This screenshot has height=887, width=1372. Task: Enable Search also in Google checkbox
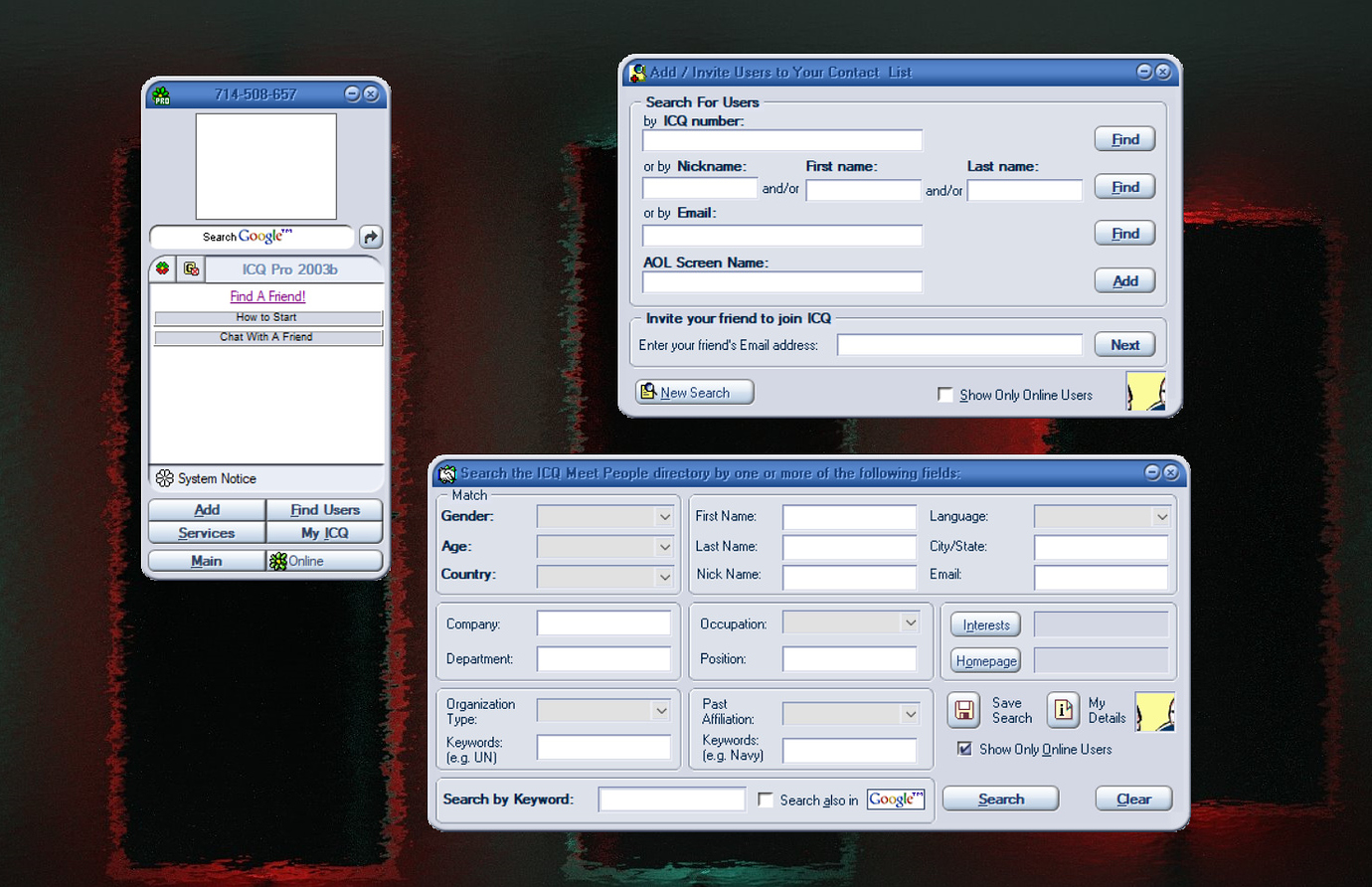766,799
